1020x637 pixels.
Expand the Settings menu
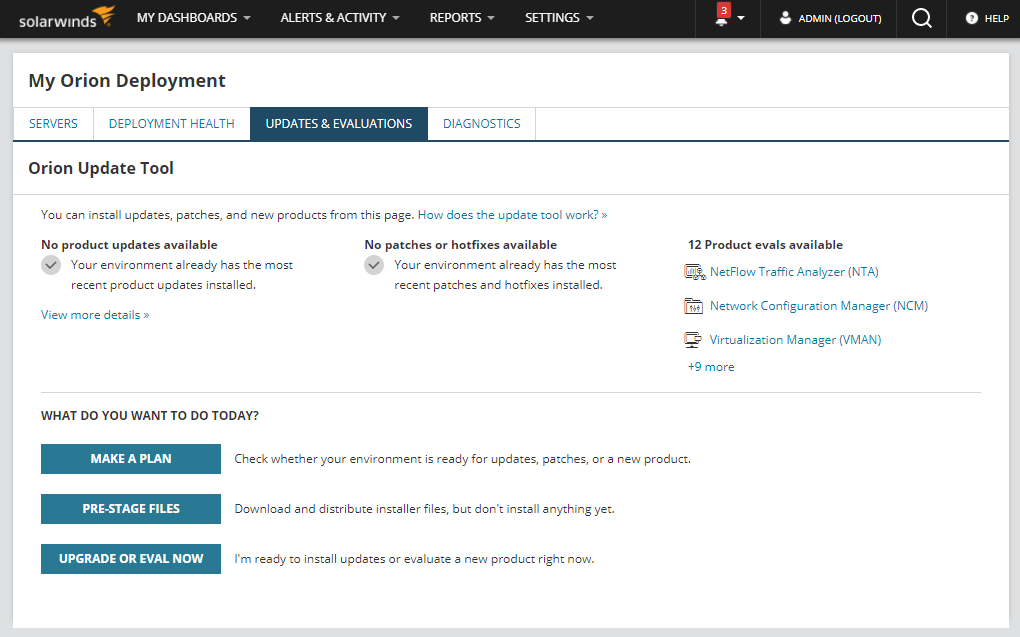pos(559,18)
